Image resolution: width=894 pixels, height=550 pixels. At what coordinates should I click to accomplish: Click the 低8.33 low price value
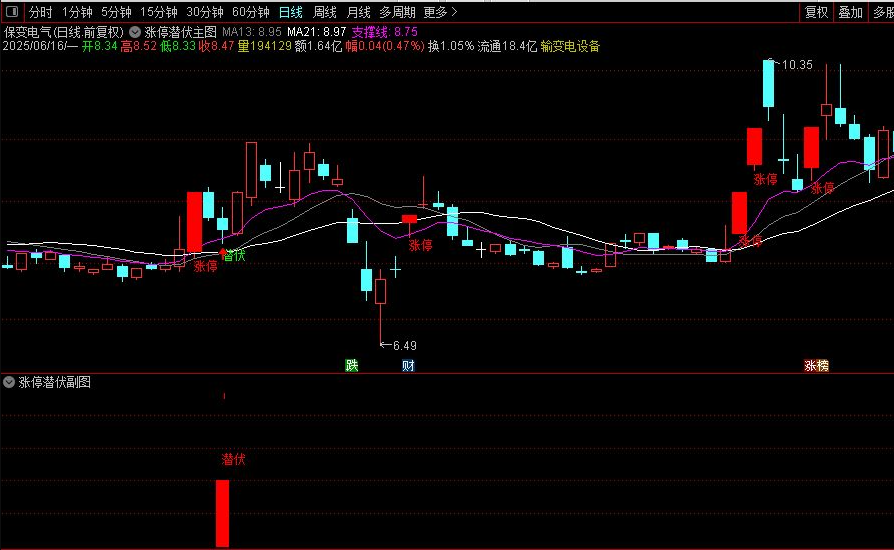[x=177, y=46]
